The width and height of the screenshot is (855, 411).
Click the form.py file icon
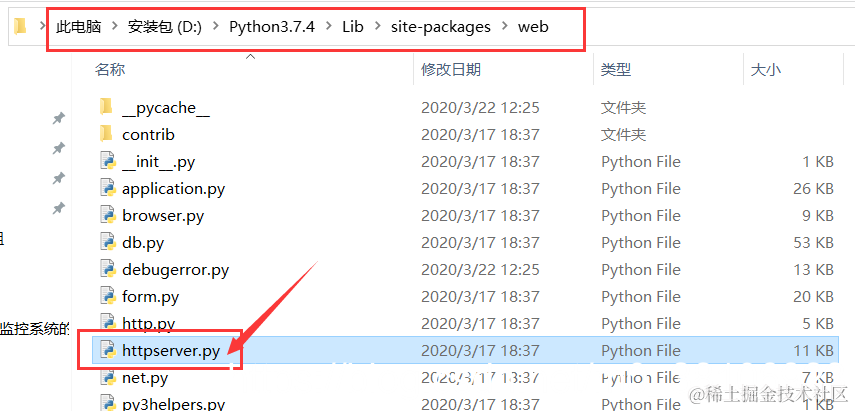tap(108, 297)
